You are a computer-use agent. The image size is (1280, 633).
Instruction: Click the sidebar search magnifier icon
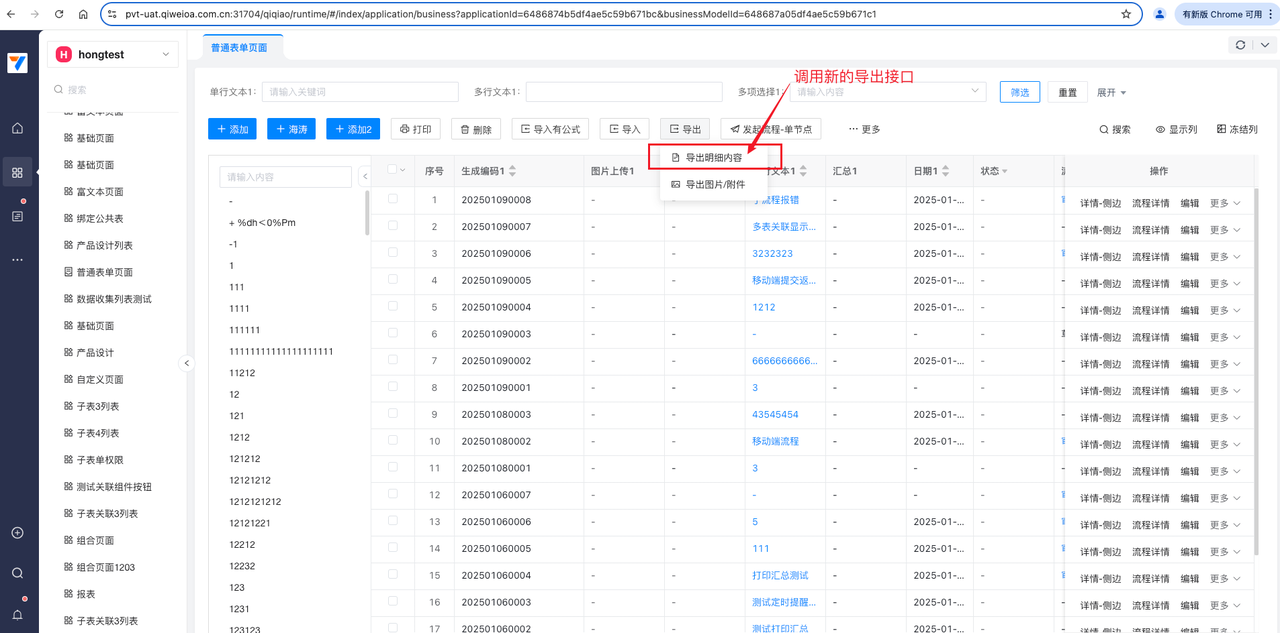click(17, 573)
